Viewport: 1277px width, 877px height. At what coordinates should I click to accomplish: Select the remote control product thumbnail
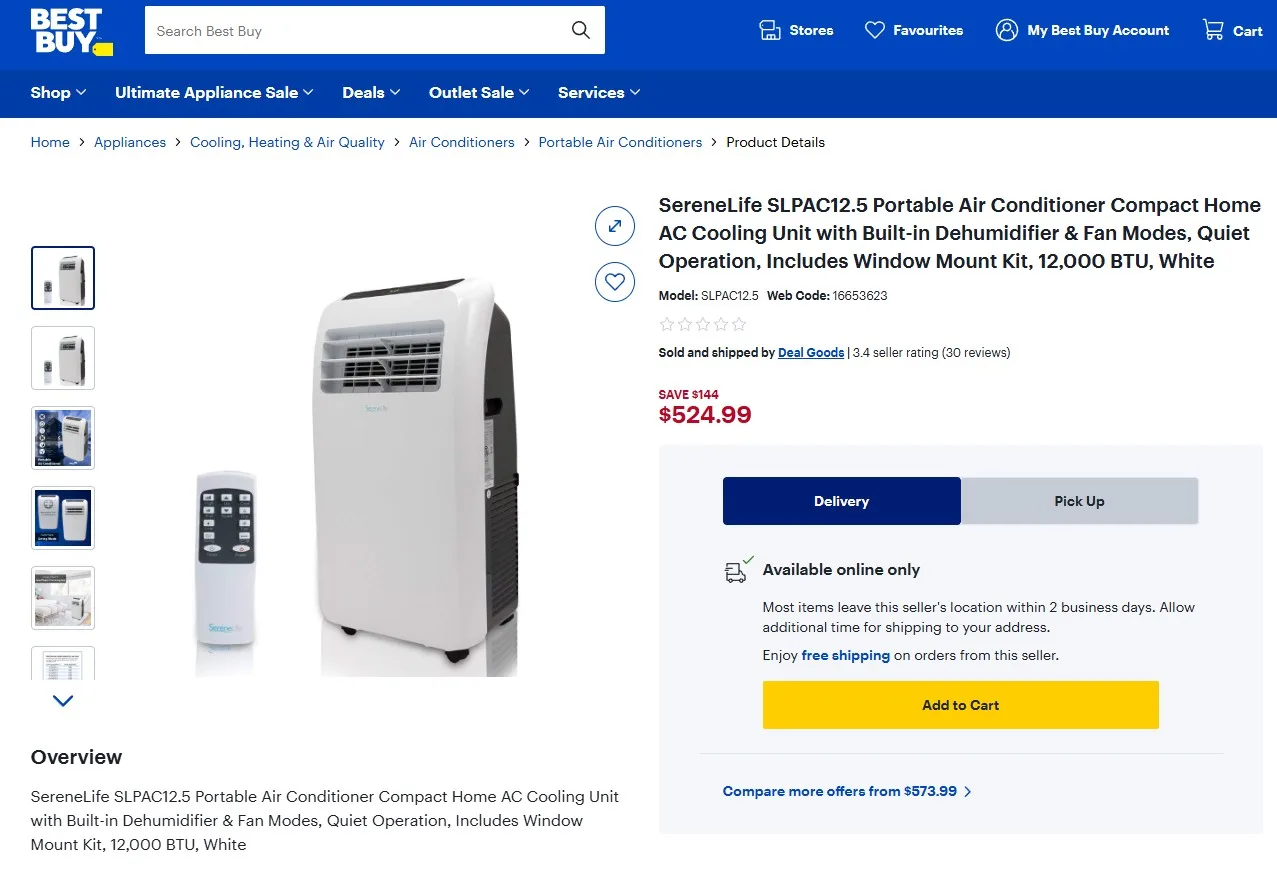(62, 358)
